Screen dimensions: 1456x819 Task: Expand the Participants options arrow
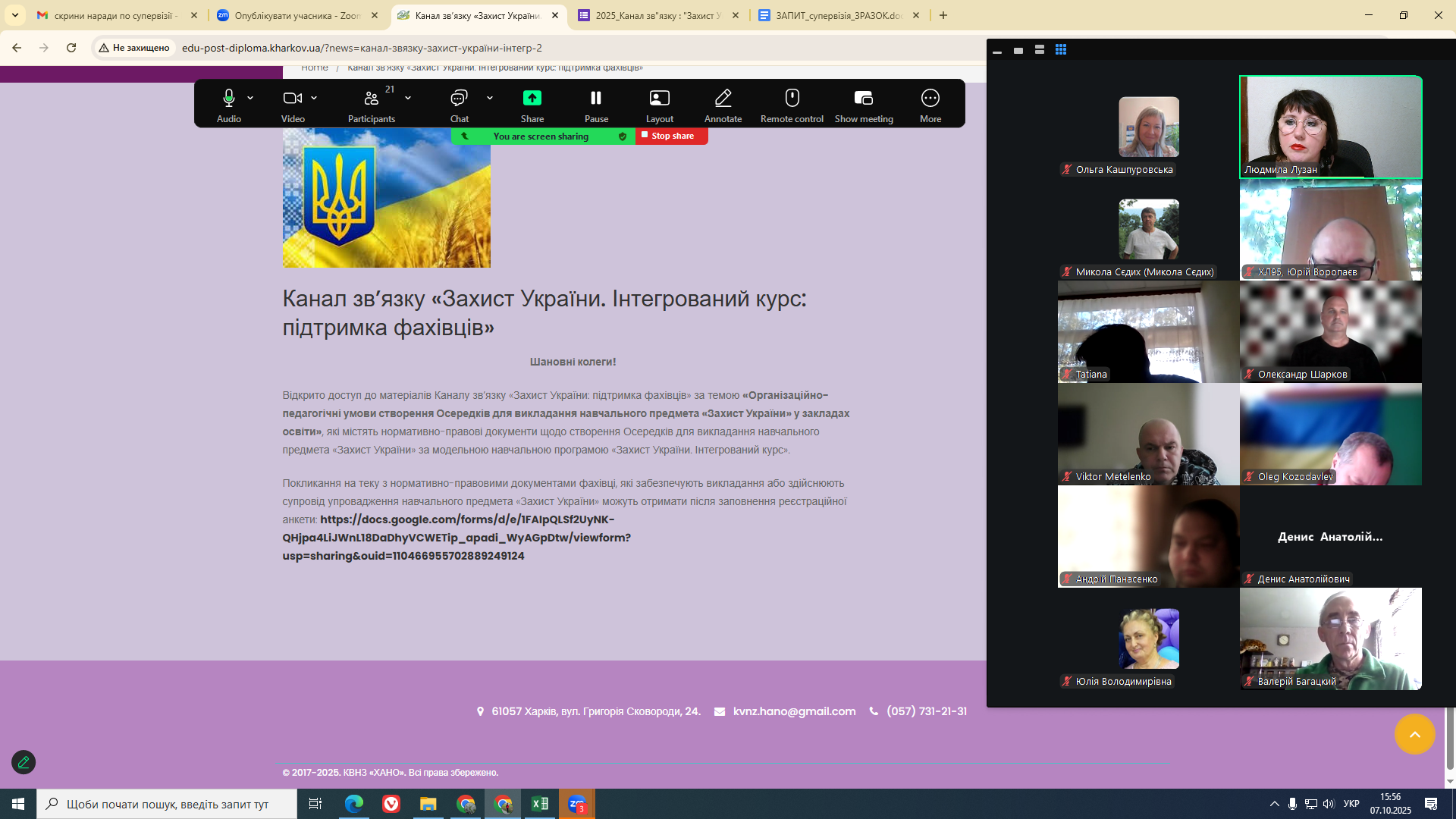(408, 98)
